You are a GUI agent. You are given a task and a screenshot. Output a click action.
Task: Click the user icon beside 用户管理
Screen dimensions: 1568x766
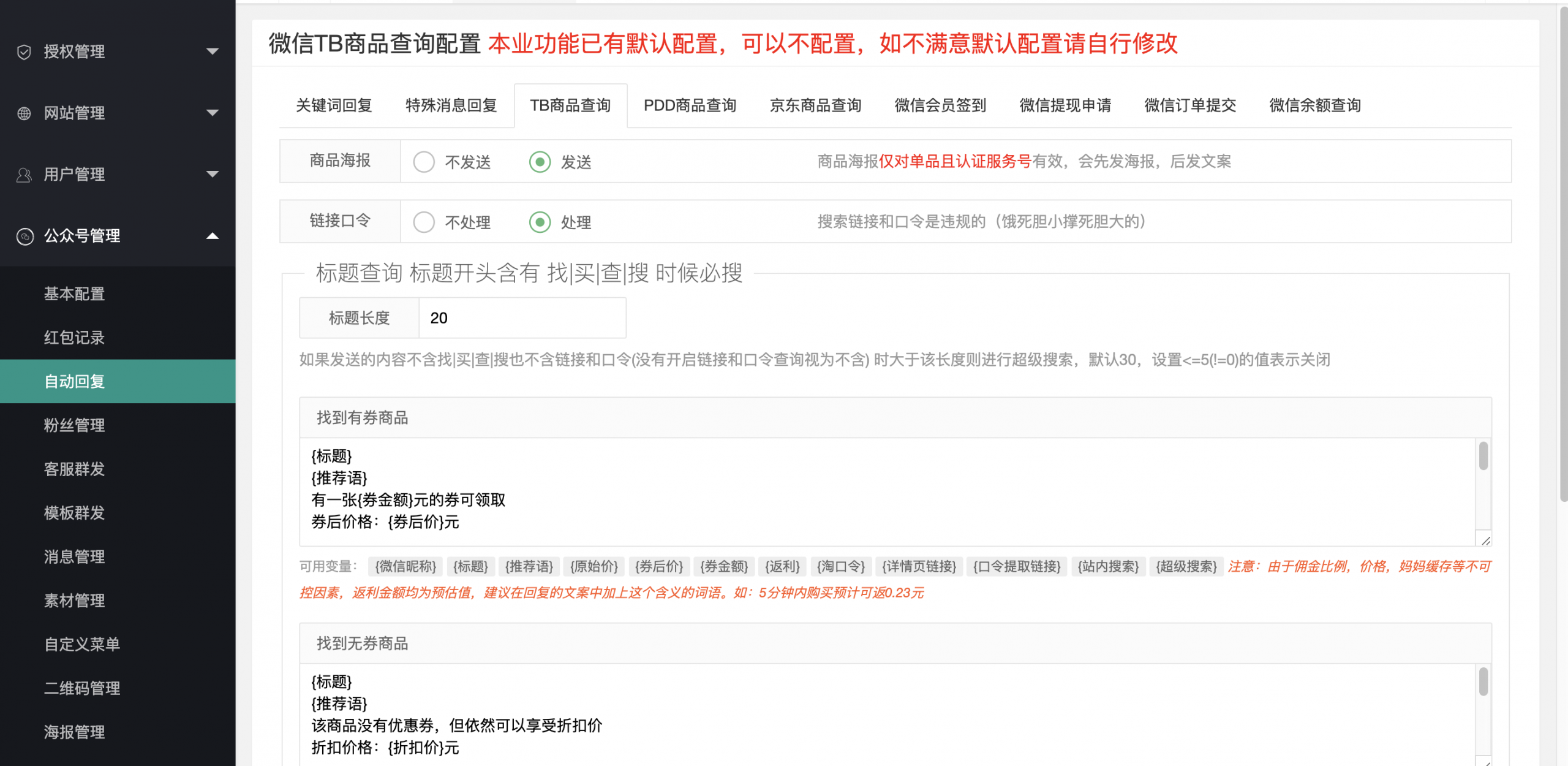pyautogui.click(x=24, y=175)
